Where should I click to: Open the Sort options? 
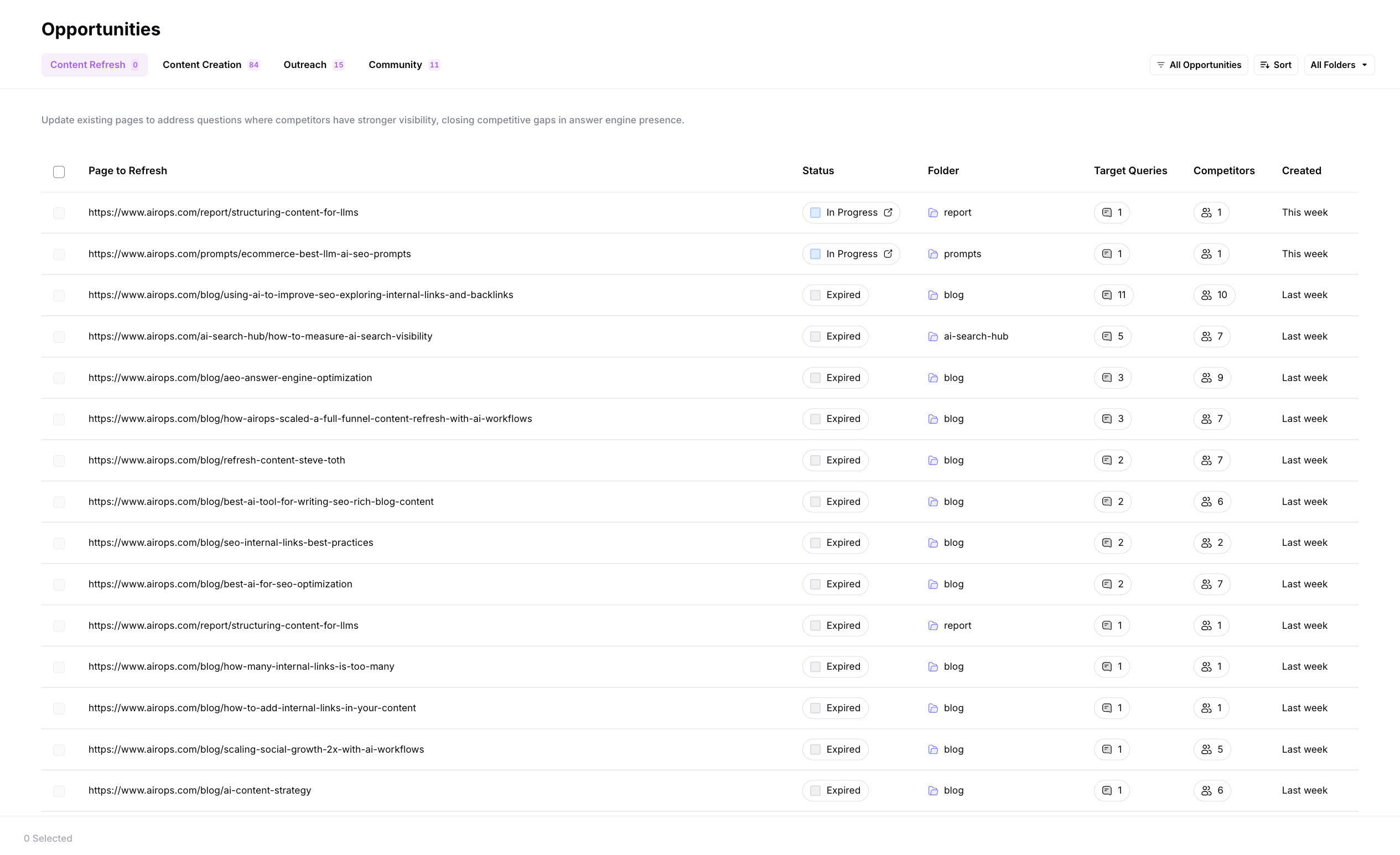click(x=1275, y=65)
